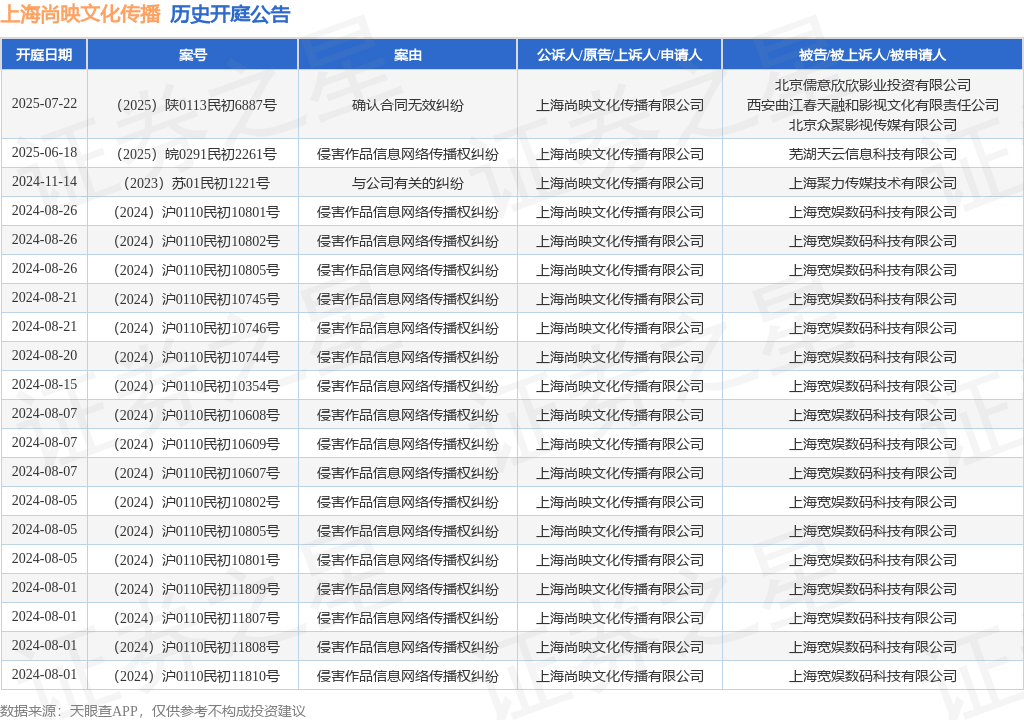Click the cause cell in the 10744号 row
Viewport: 1024px width, 720px height.
coord(408,357)
